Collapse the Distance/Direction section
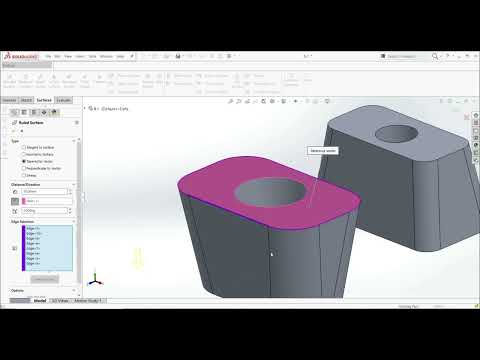The image size is (480, 360). click(74, 184)
